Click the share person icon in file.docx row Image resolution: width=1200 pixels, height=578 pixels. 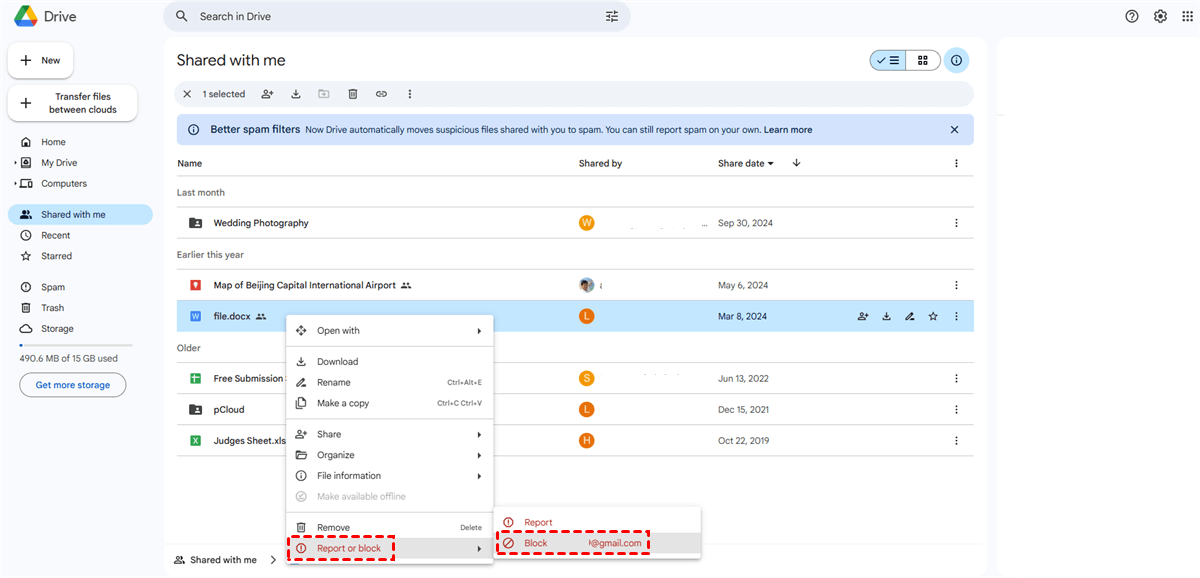863,317
